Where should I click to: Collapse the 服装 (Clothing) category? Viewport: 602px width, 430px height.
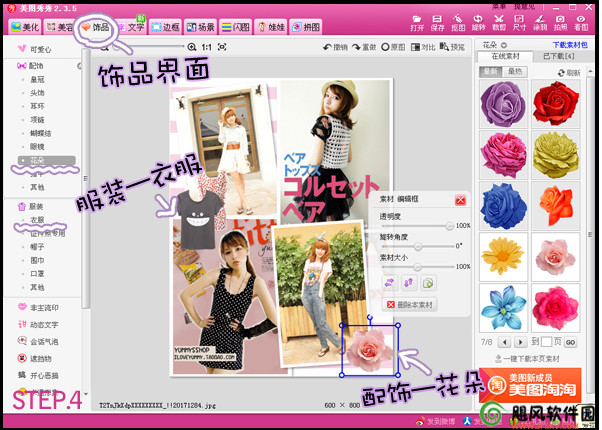(x=35, y=205)
